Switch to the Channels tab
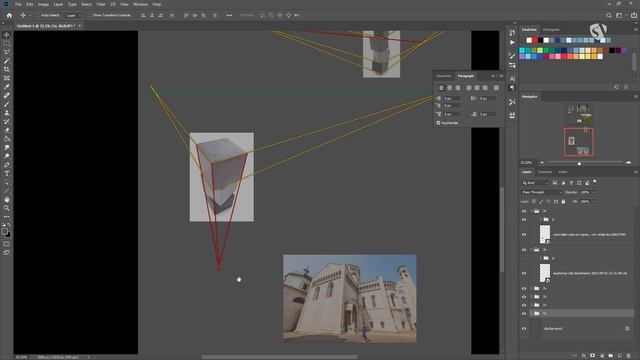Viewport: 640px width, 360px height. 545,172
